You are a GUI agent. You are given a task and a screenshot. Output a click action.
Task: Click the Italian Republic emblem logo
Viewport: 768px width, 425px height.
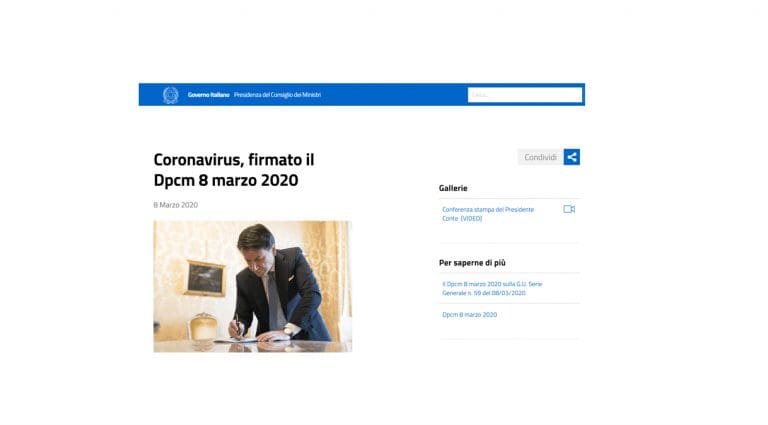tap(170, 95)
